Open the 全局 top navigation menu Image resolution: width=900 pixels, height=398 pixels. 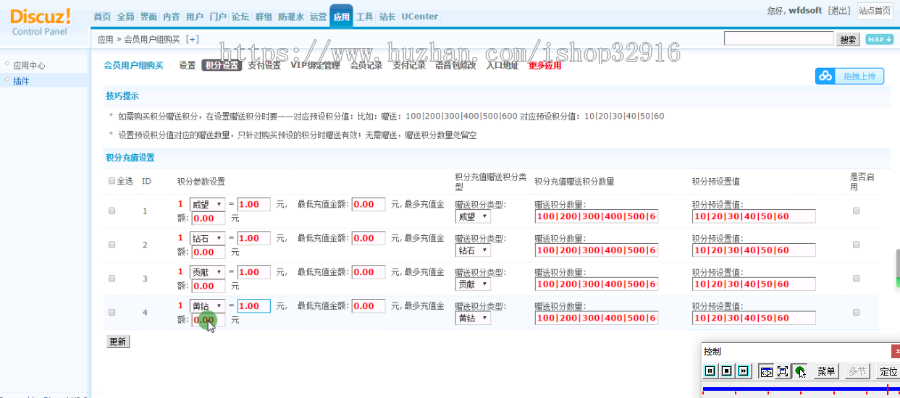click(x=125, y=17)
